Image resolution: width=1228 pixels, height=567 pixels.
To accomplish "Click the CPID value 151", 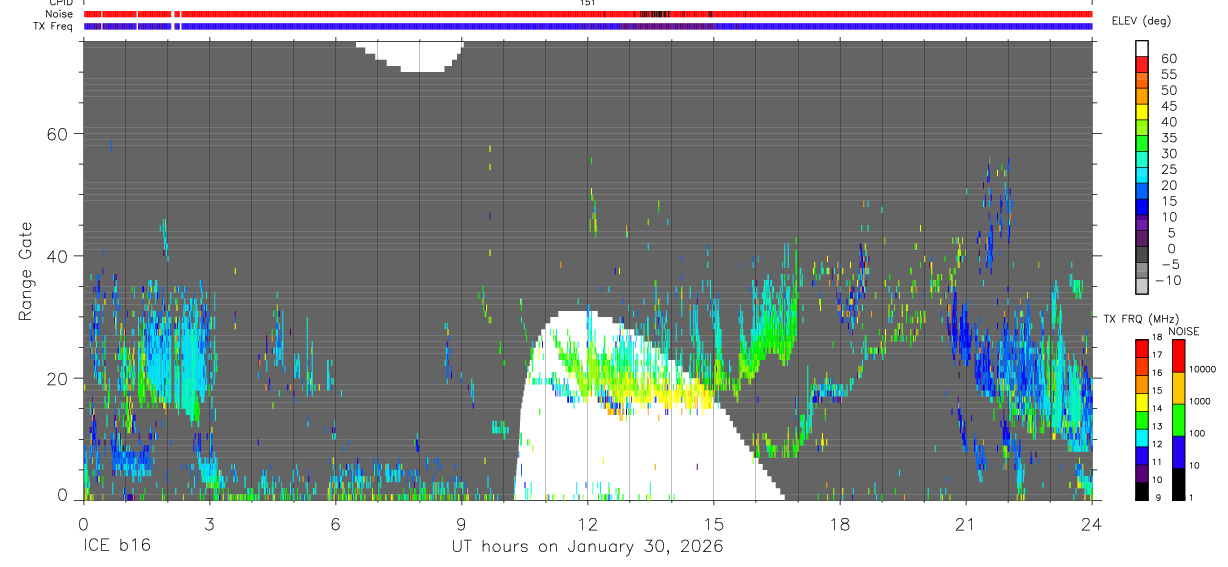I will point(588,3).
